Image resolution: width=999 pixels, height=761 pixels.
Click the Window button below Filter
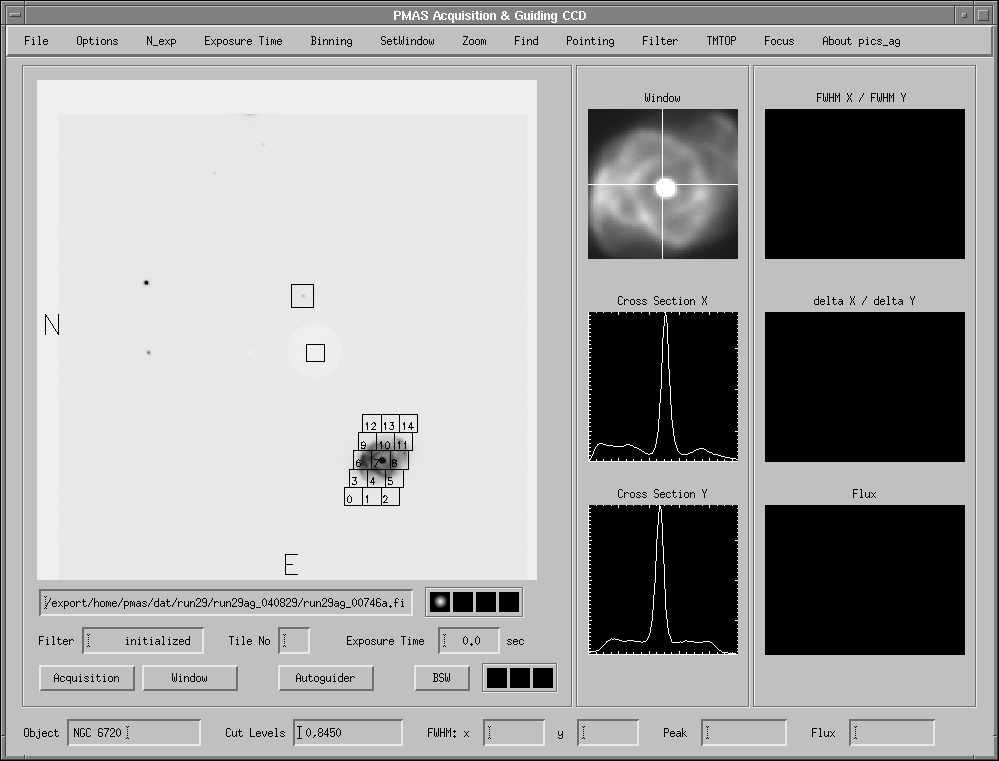coord(189,678)
